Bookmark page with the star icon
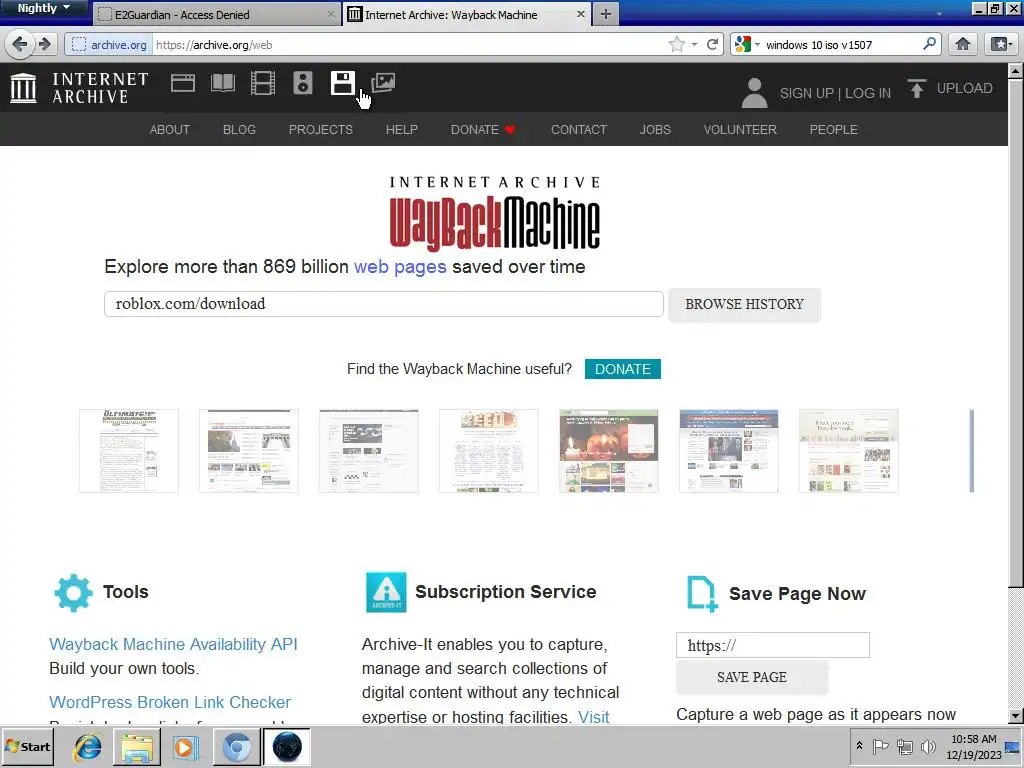Viewport: 1024px width, 768px height. tap(677, 44)
